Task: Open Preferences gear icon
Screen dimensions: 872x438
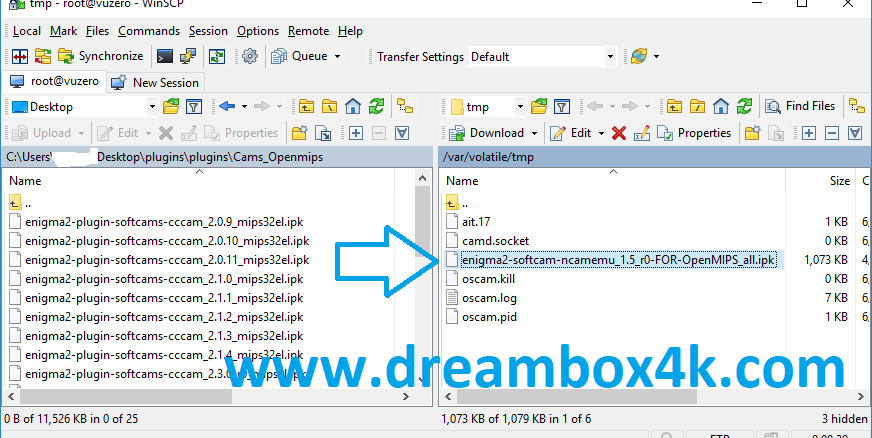Action: coord(250,57)
